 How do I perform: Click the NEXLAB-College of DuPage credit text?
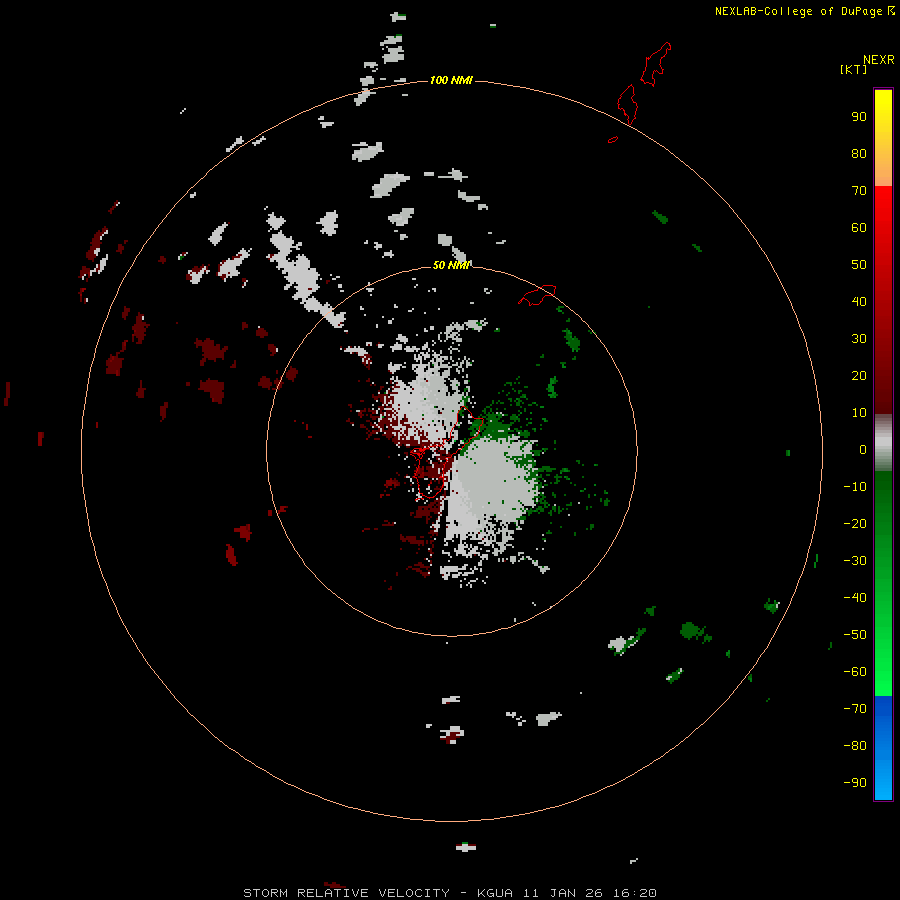point(800,11)
